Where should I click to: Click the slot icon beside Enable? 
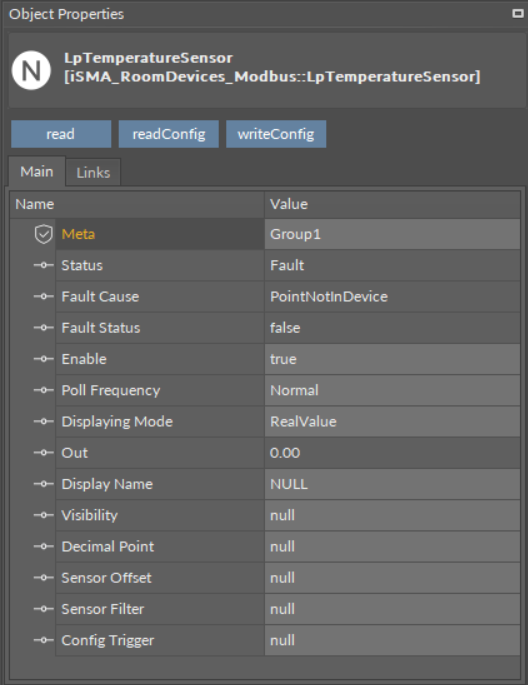coord(44,359)
